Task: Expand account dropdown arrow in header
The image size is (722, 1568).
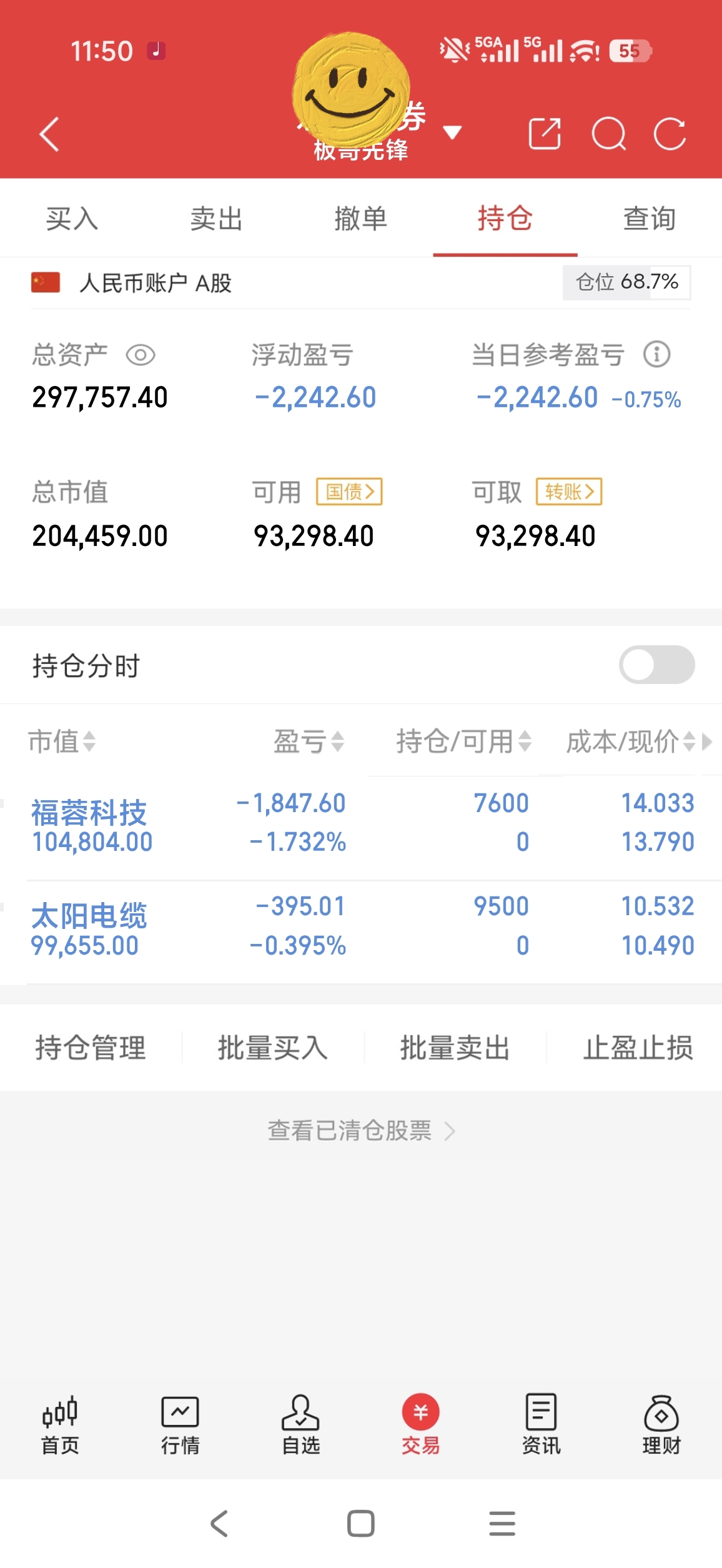Action: tap(452, 132)
